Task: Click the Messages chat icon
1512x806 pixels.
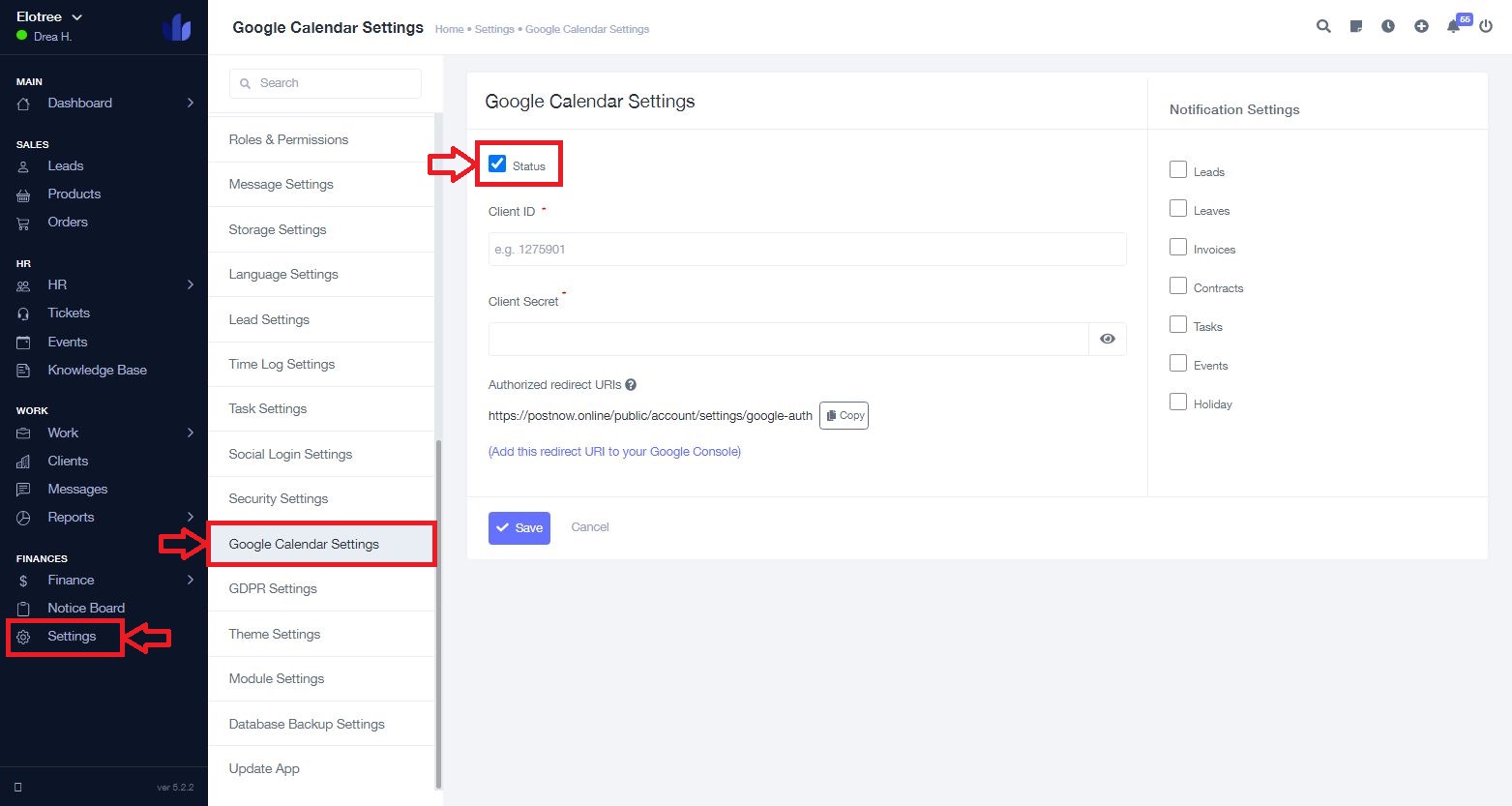Action: (x=23, y=490)
